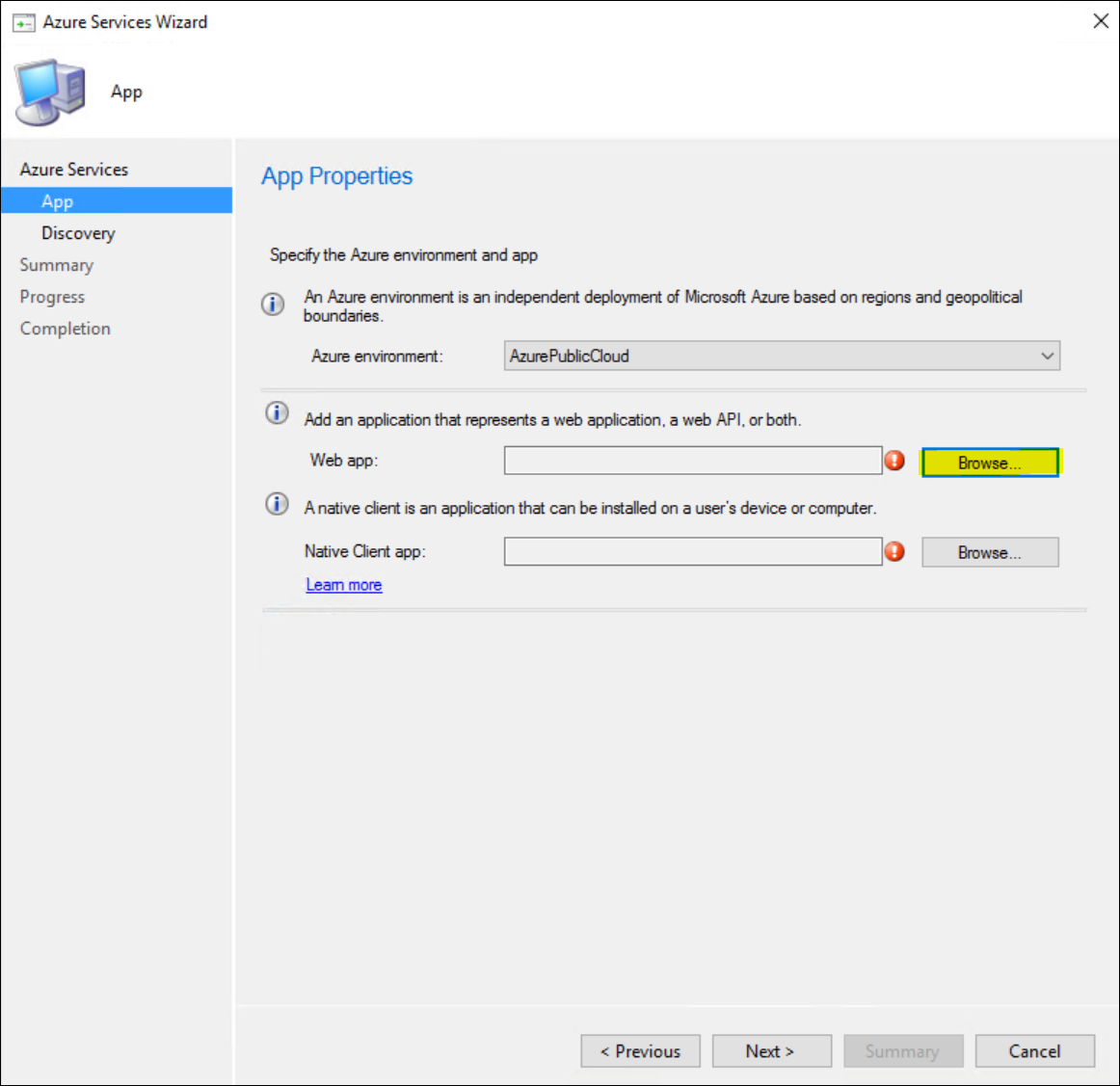
Task: Click the Azure Services Wizard title bar icon
Action: tap(23, 23)
